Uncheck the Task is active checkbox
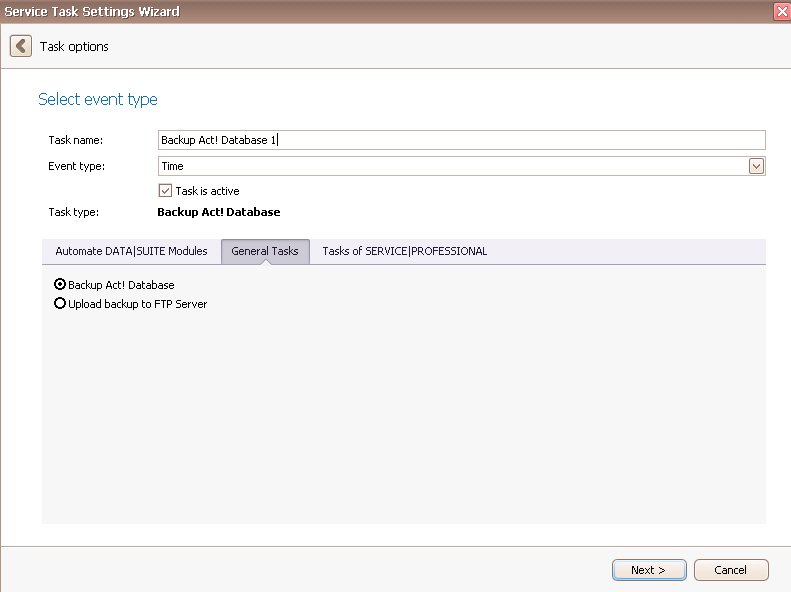Image resolution: width=791 pixels, height=592 pixels. click(165, 191)
